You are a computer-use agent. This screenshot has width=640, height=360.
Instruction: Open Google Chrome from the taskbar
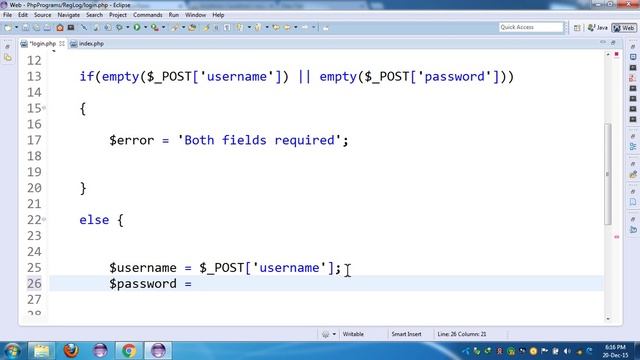[x=129, y=351]
